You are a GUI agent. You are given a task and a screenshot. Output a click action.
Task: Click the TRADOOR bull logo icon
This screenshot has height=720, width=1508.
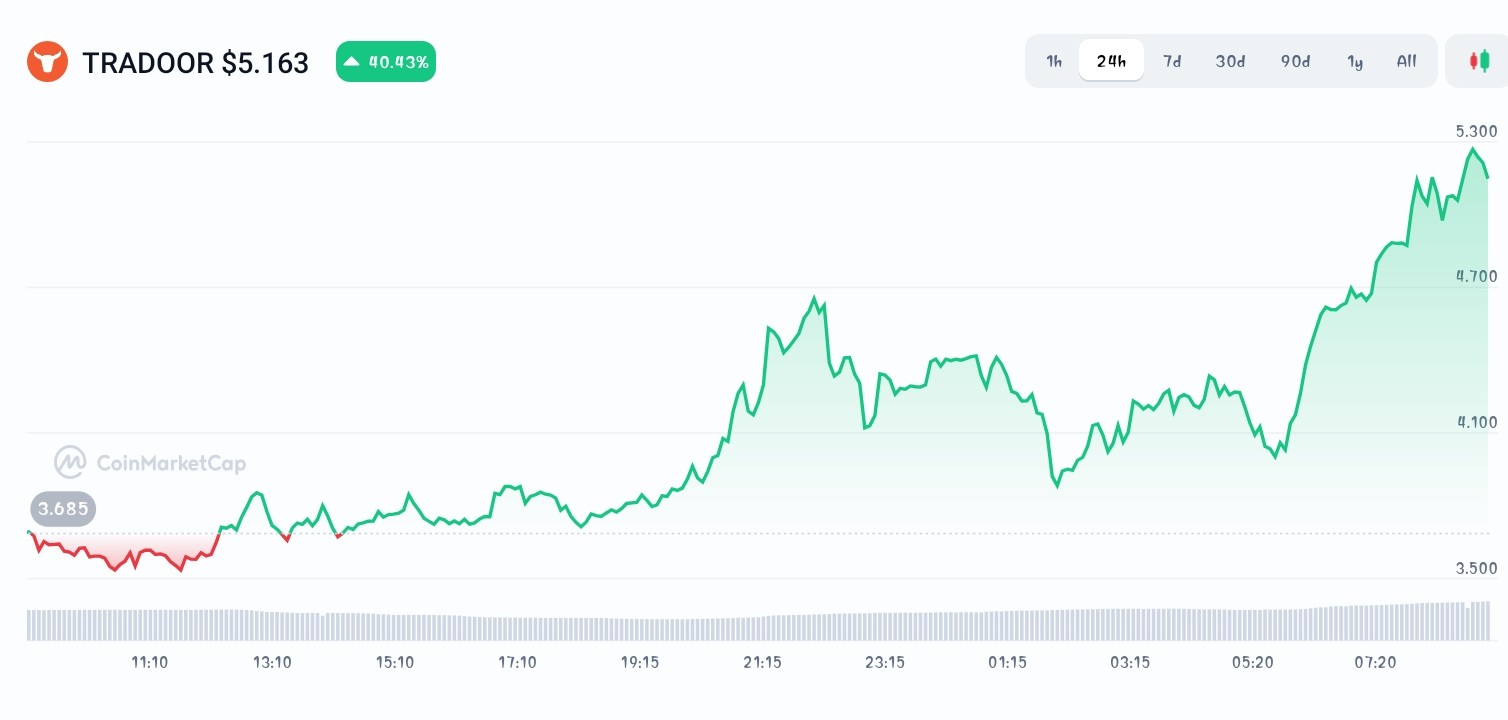47,62
